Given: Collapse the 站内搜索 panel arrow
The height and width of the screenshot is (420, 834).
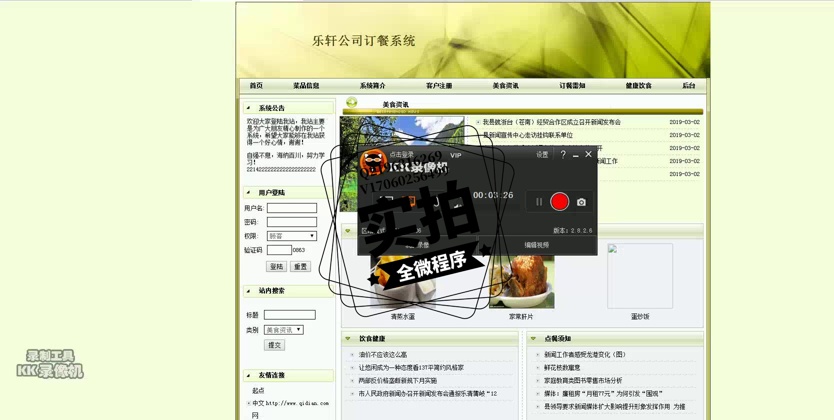Looking at the screenshot, I should [x=248, y=291].
